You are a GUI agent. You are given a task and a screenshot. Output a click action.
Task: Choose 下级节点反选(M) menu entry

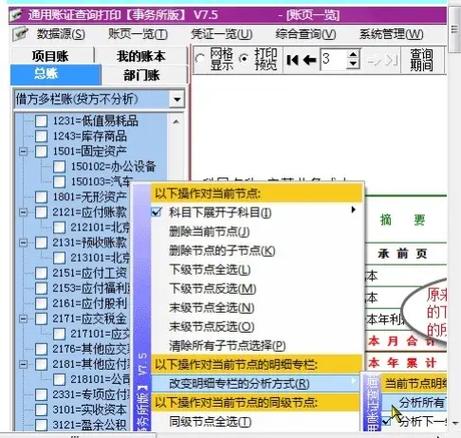257,288
